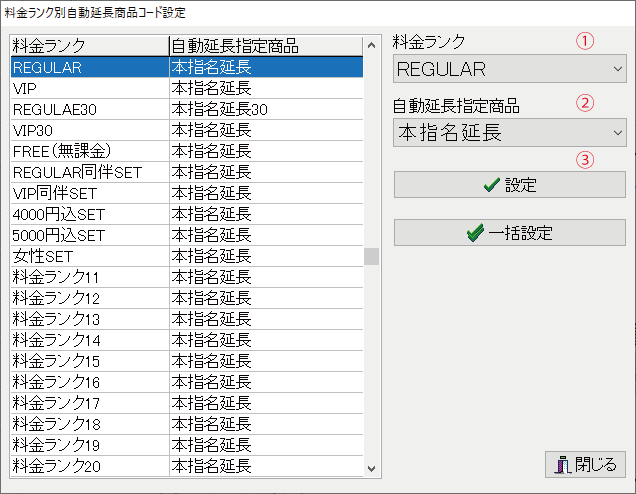
Task: Click 本指名延長 cell in the VIP row
Action: click(x=266, y=88)
